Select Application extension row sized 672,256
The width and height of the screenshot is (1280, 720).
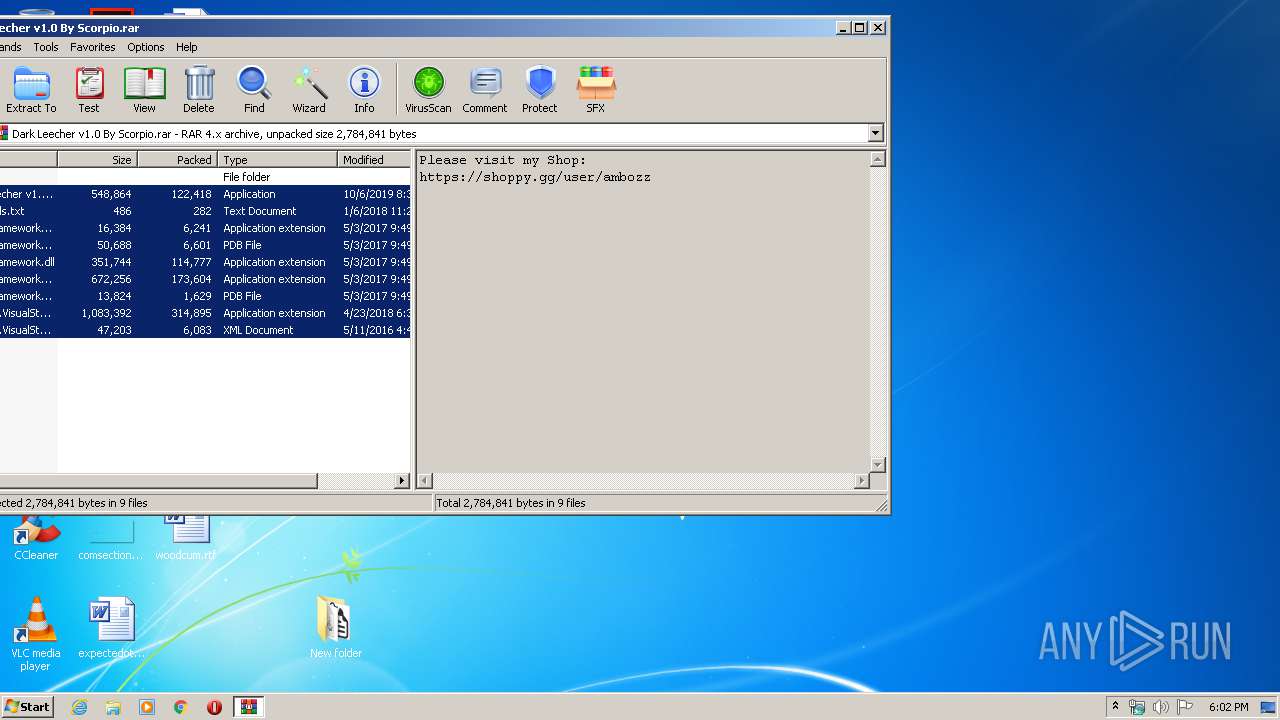pyautogui.click(x=205, y=279)
